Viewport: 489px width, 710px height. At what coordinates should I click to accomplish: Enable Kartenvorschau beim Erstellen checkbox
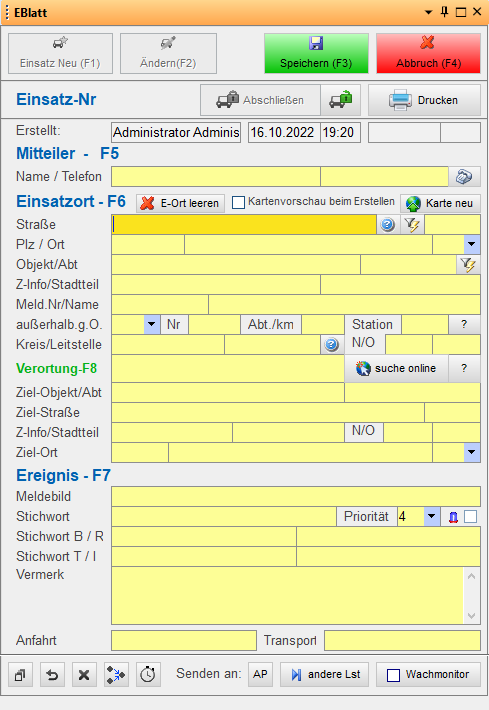[x=238, y=202]
